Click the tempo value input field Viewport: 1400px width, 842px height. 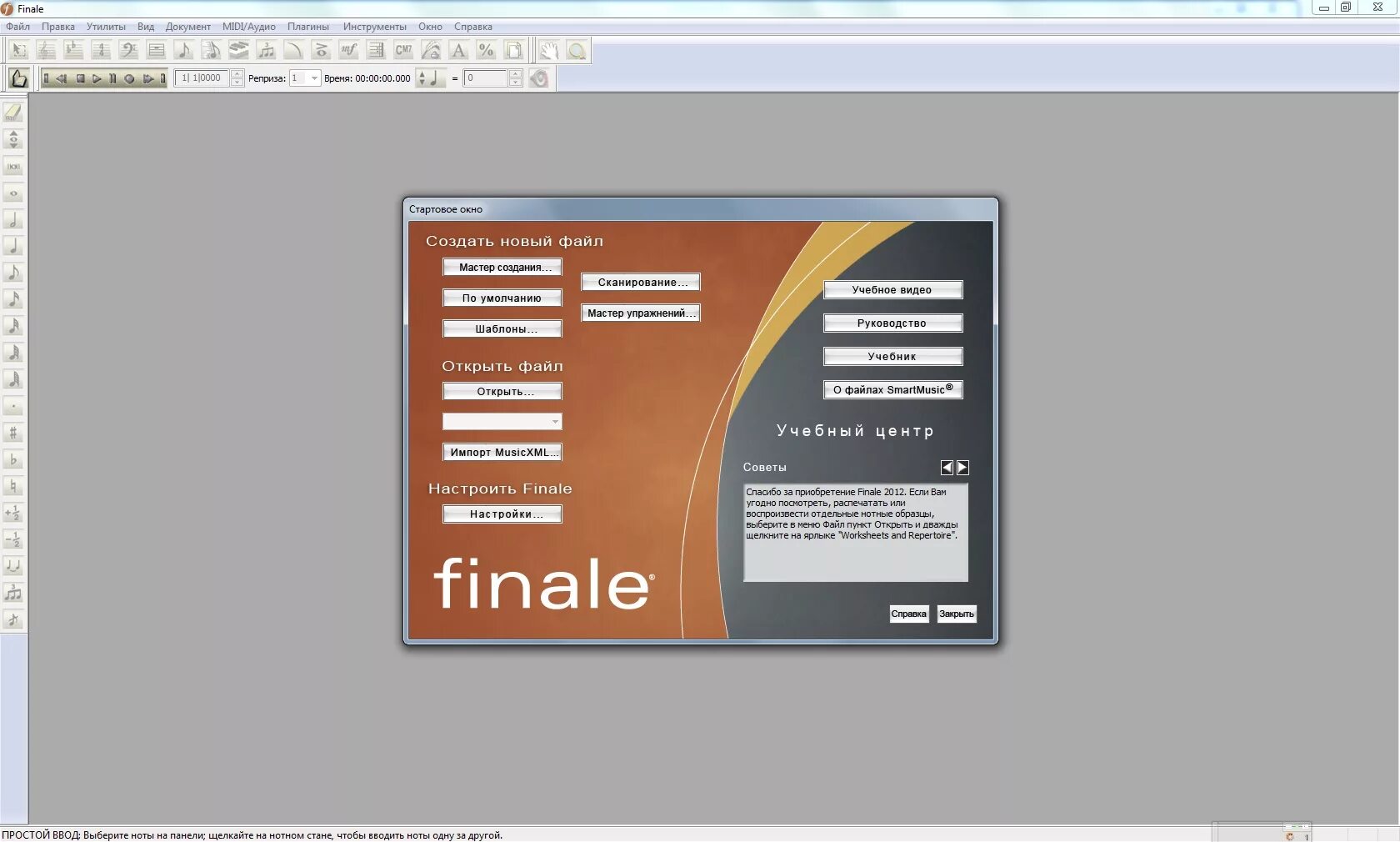(x=485, y=78)
